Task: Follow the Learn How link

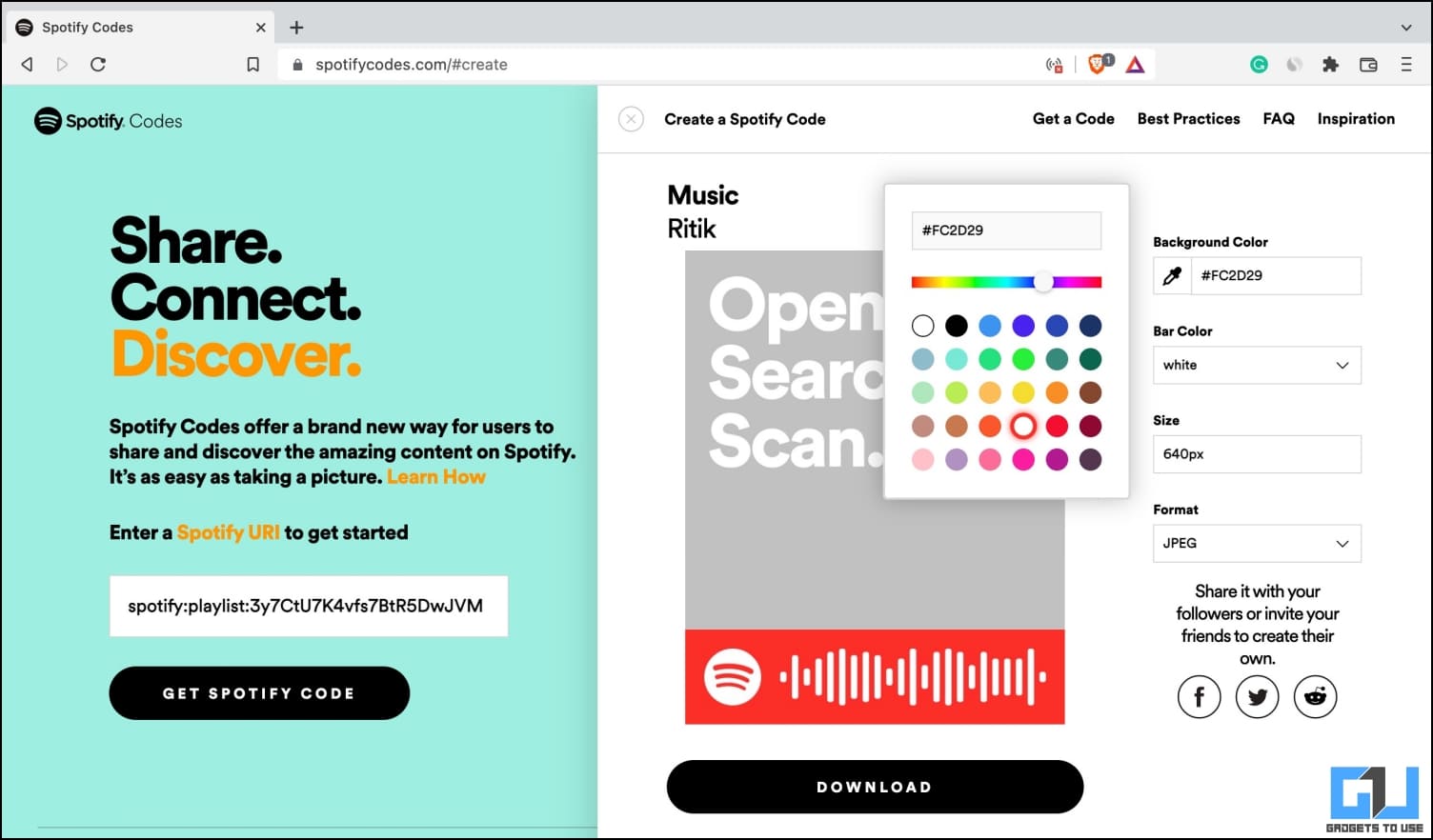Action: (436, 477)
